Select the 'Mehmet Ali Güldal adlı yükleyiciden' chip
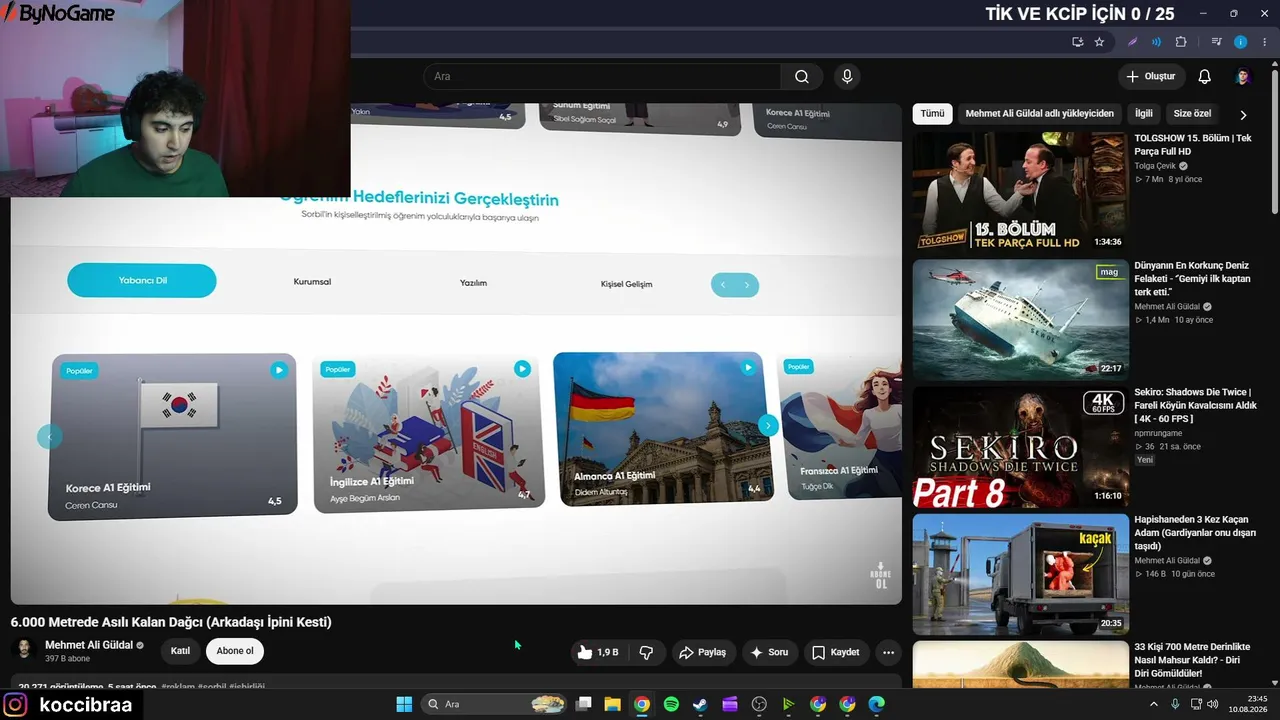Viewport: 1280px width, 720px height. pyautogui.click(x=1039, y=114)
